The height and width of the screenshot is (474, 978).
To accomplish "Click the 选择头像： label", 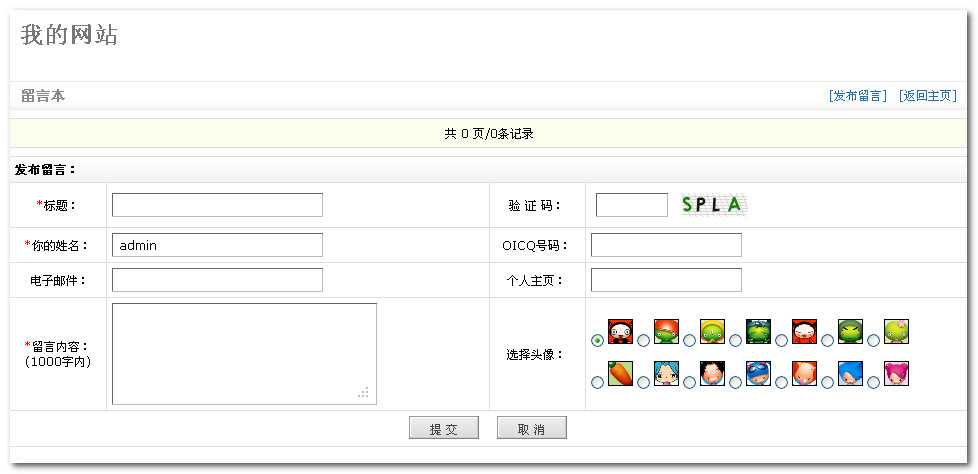I will tap(535, 355).
